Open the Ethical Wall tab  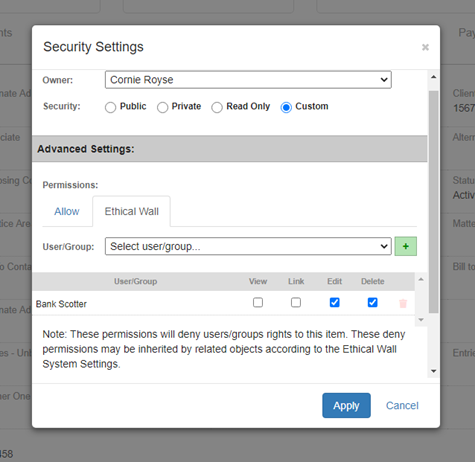132,211
